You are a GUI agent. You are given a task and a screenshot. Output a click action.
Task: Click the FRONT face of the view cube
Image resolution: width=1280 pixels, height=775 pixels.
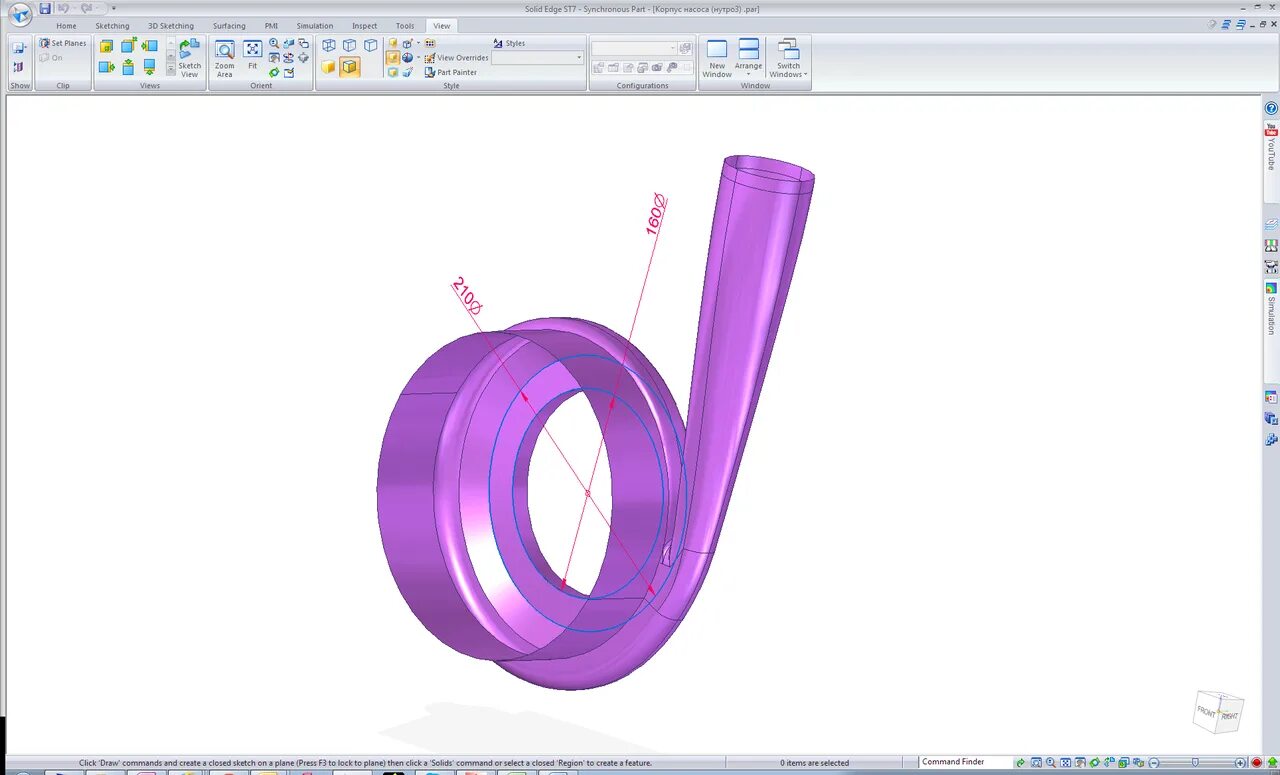(x=1207, y=713)
